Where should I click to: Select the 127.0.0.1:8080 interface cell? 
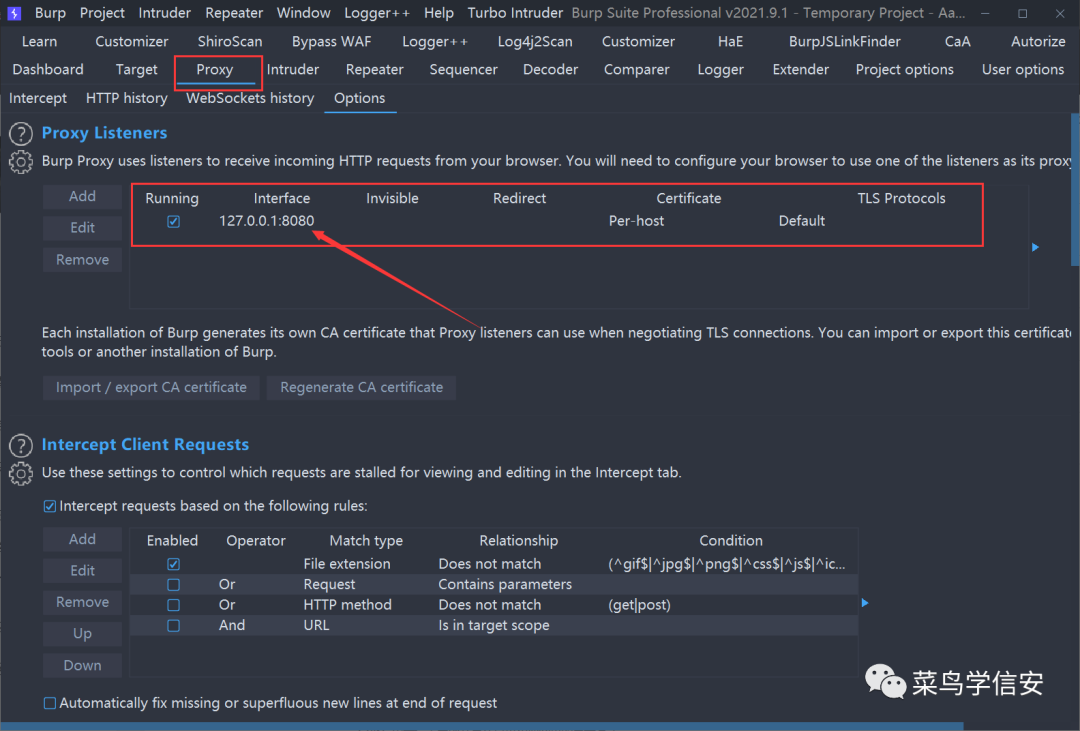267,221
